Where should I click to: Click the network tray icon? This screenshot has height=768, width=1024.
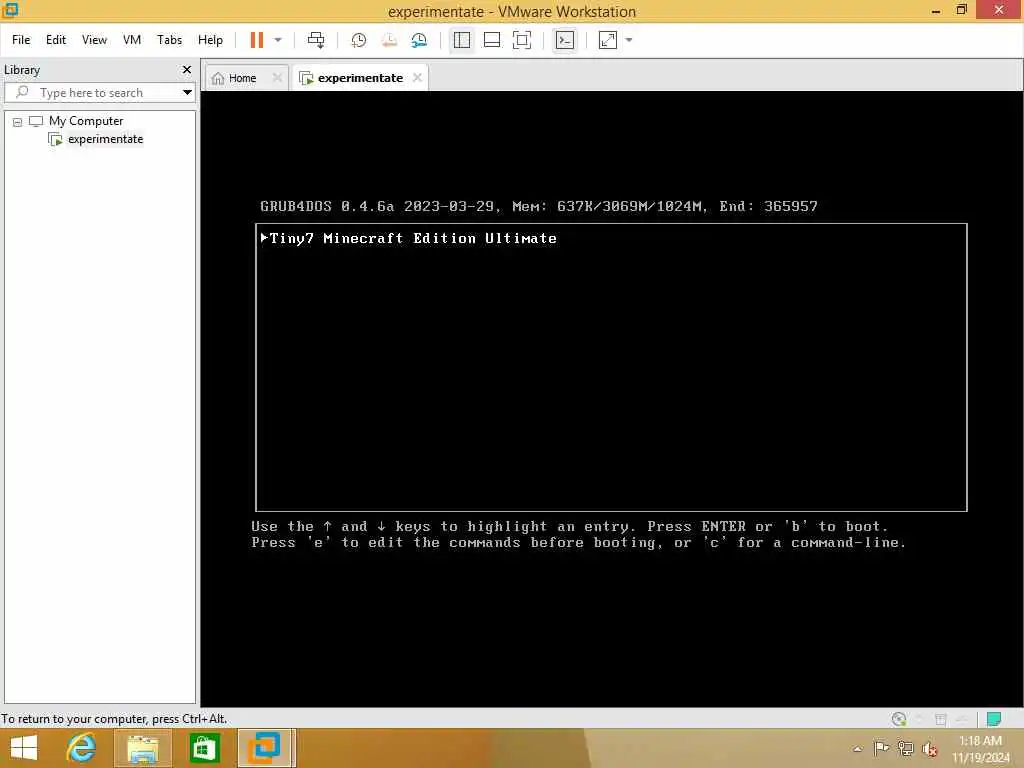pos(905,748)
